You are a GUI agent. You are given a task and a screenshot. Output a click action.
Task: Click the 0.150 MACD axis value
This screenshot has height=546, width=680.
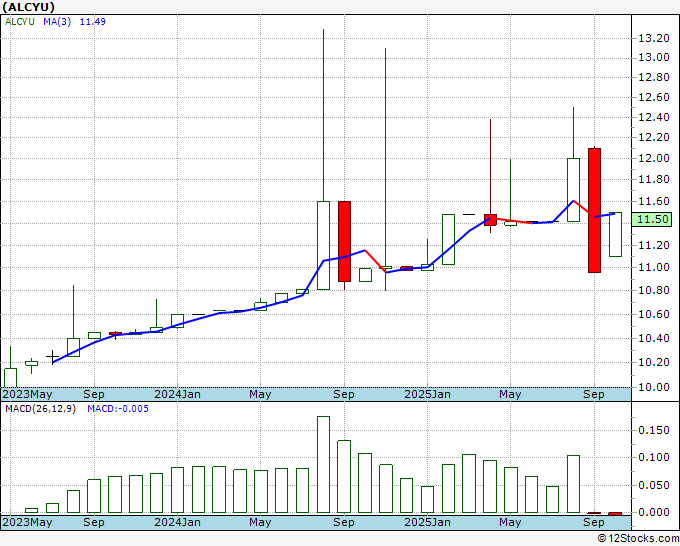point(654,430)
